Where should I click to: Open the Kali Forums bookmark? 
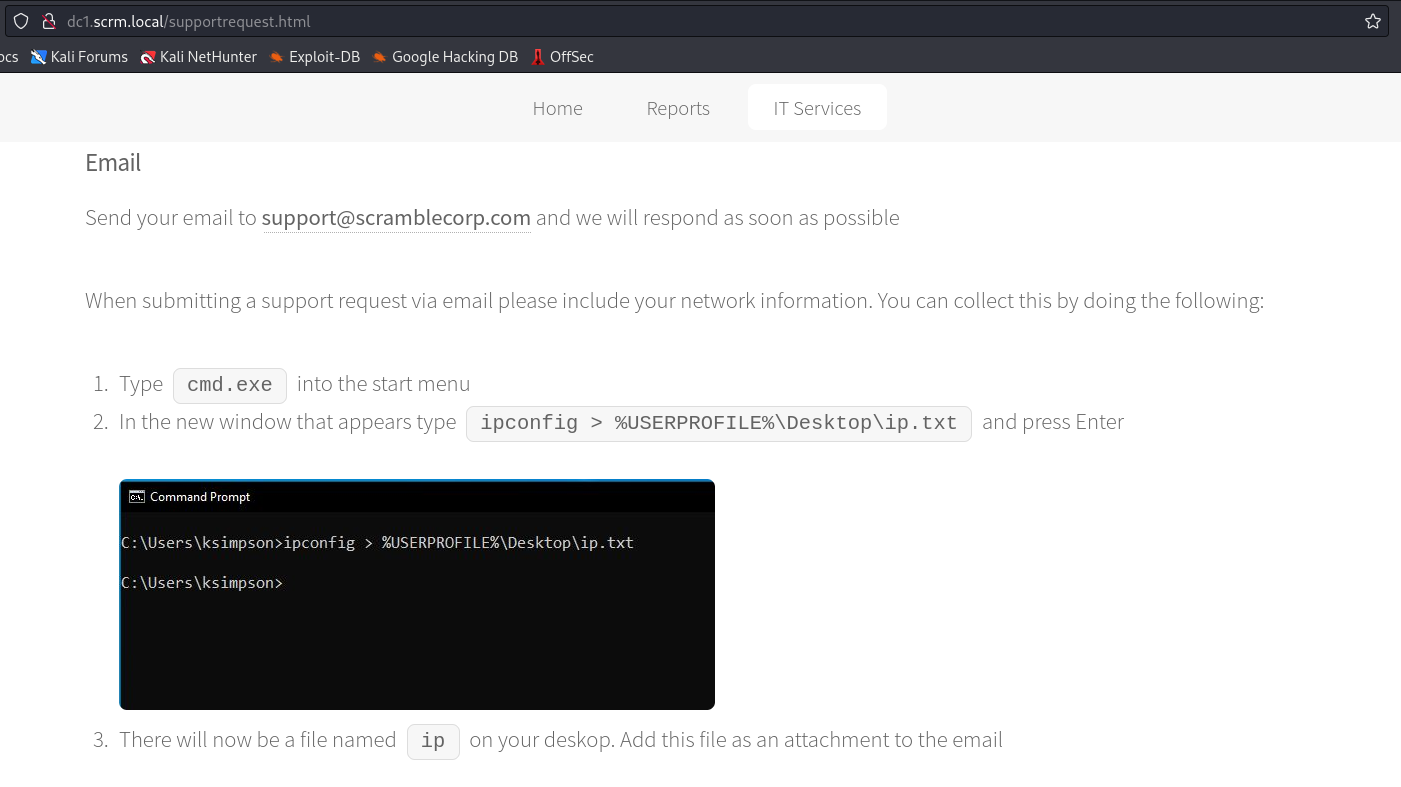(x=80, y=57)
